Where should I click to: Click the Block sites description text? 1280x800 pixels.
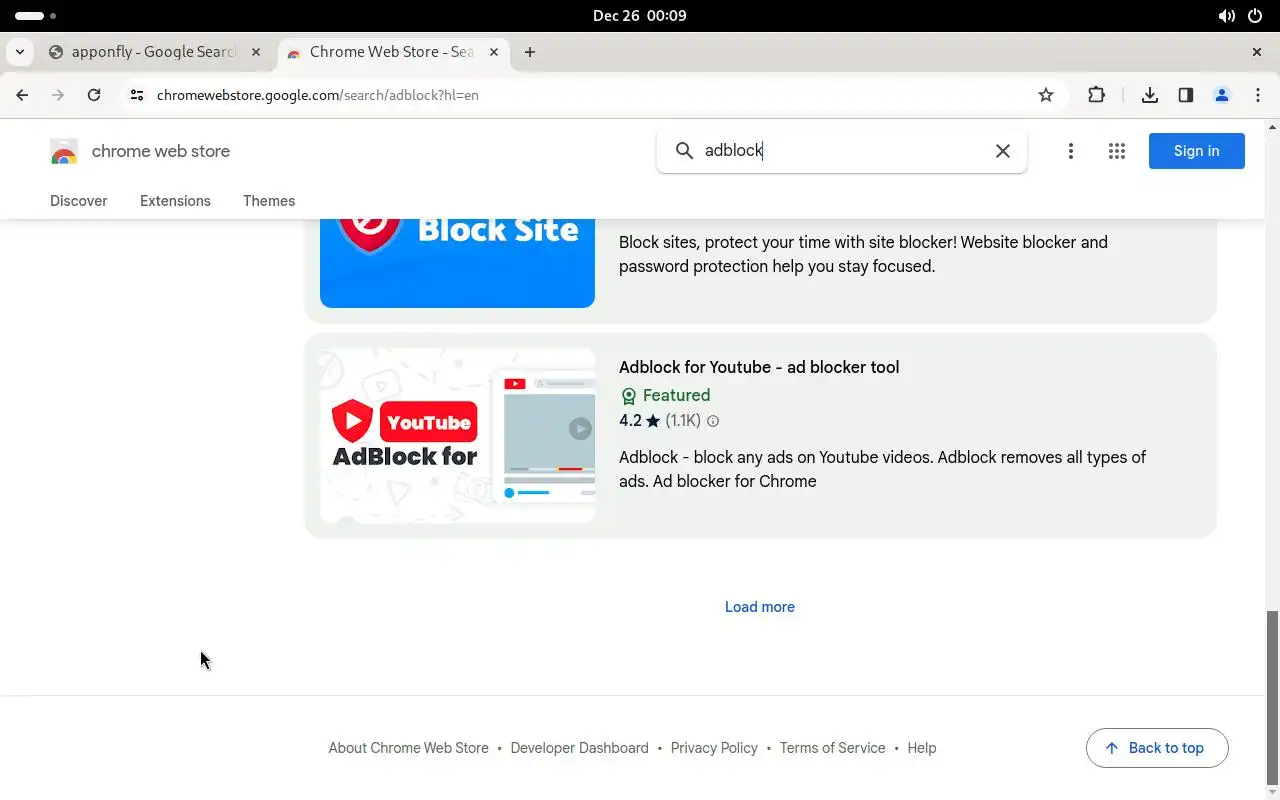[863, 254]
